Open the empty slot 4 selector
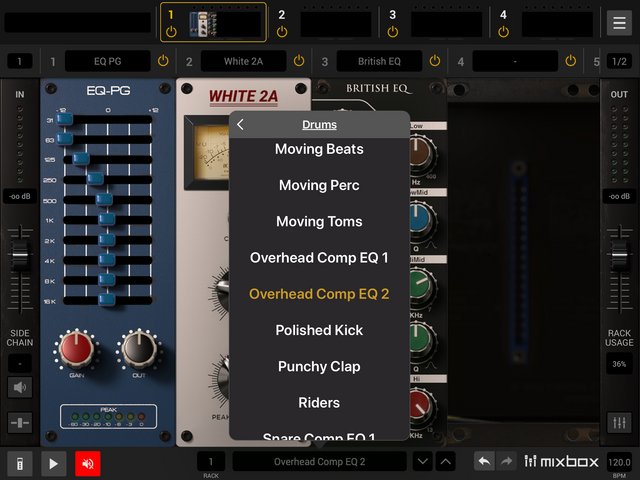640x480 pixels. click(x=515, y=61)
